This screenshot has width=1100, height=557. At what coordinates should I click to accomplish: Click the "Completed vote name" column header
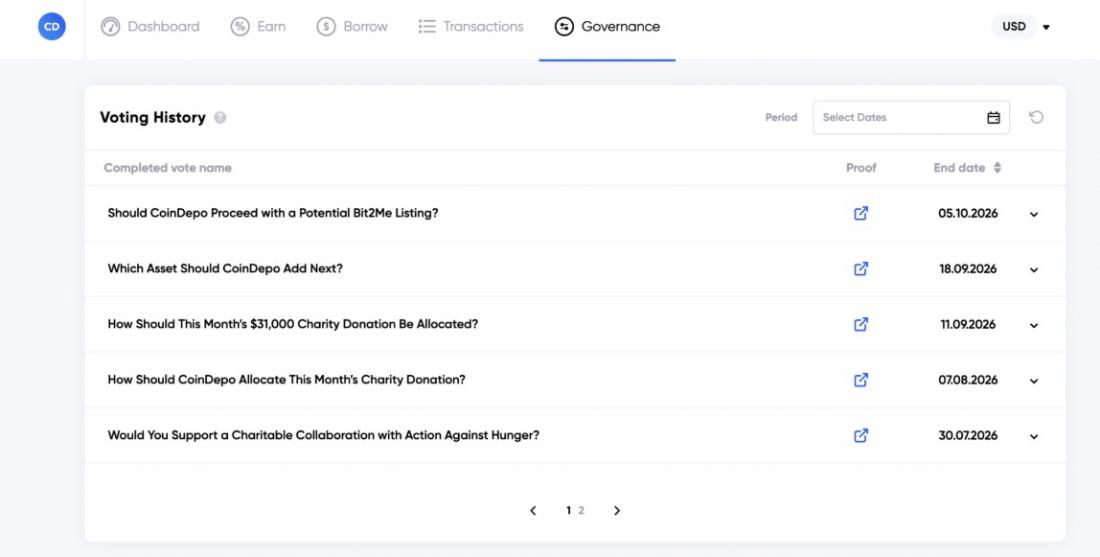point(168,168)
